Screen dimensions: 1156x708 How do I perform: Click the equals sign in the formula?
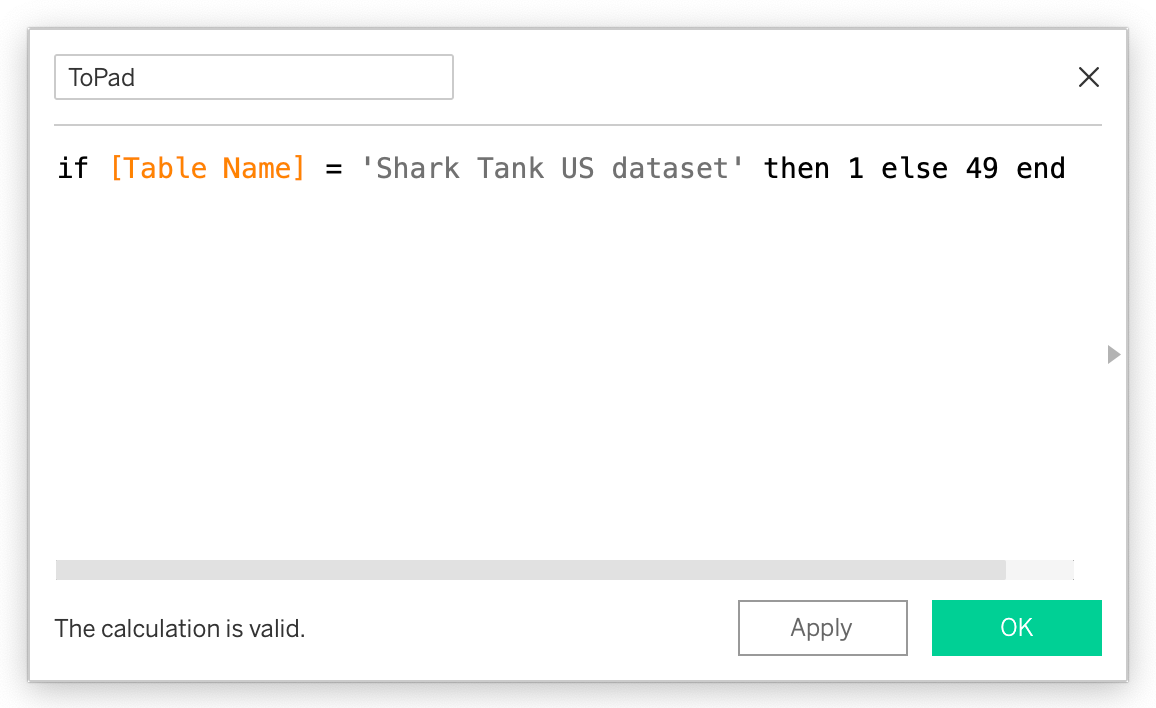point(333,168)
